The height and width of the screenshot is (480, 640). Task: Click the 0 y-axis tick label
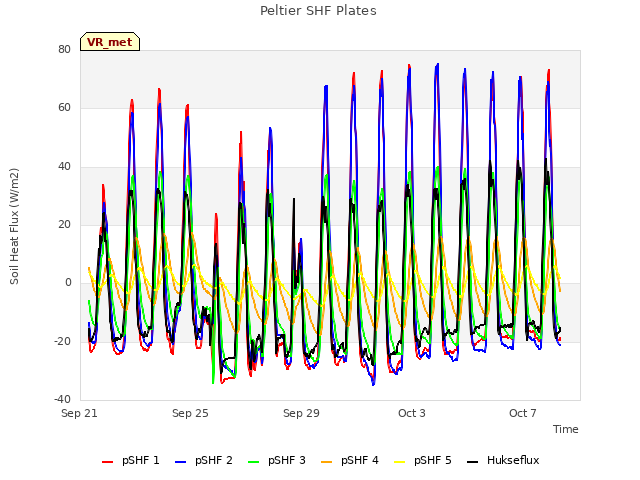pyautogui.click(x=68, y=283)
